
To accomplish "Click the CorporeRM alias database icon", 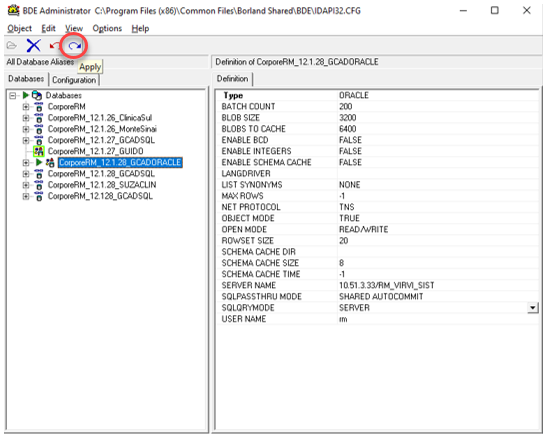I will click(39, 106).
